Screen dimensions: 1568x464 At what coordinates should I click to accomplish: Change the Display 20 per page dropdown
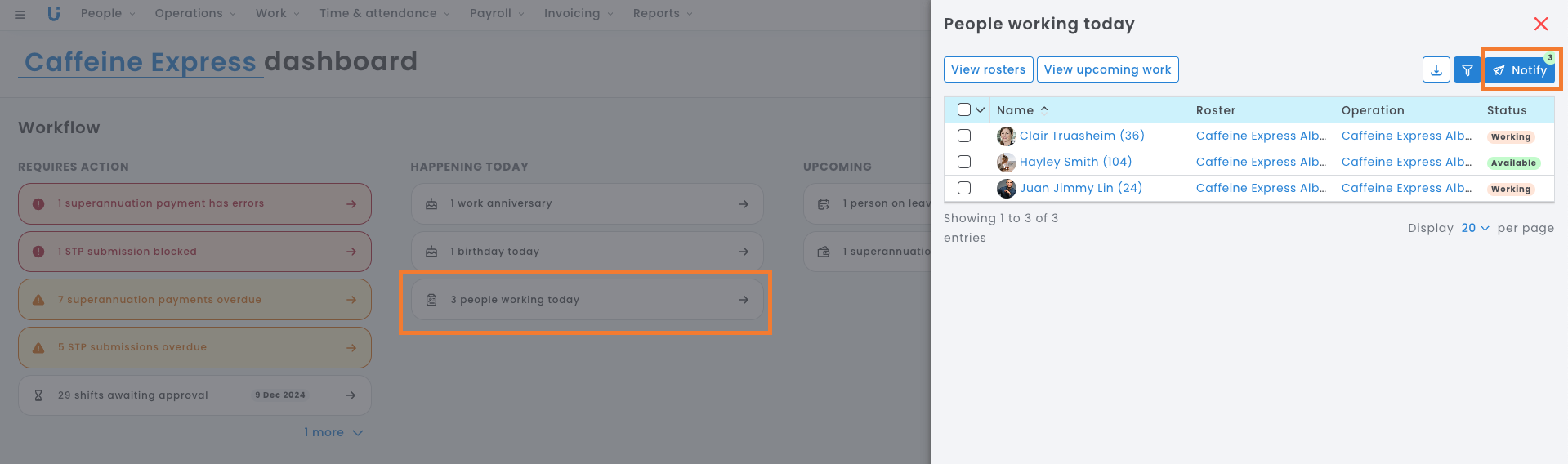tap(1475, 228)
